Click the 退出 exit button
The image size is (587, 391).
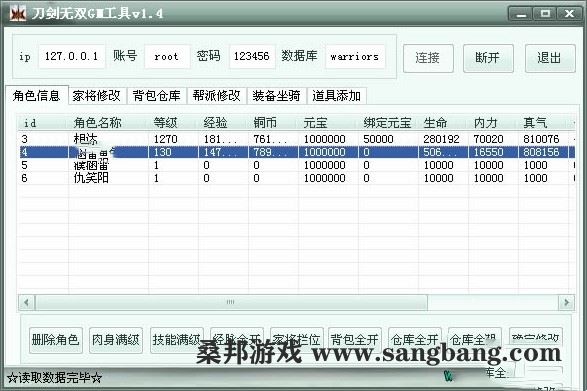coord(550,58)
